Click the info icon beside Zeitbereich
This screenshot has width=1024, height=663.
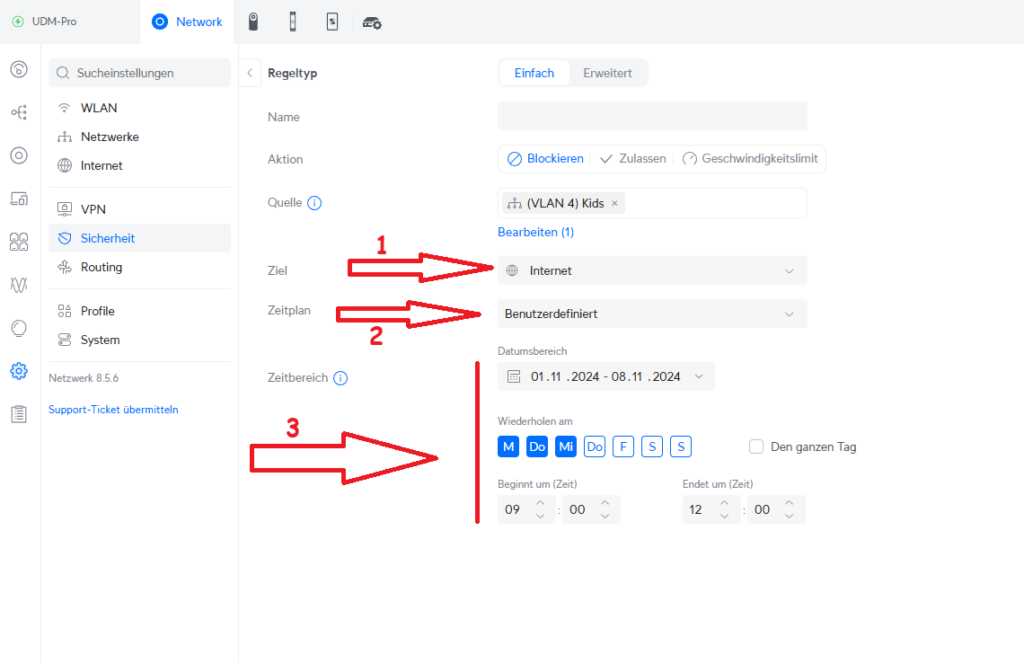coord(340,379)
